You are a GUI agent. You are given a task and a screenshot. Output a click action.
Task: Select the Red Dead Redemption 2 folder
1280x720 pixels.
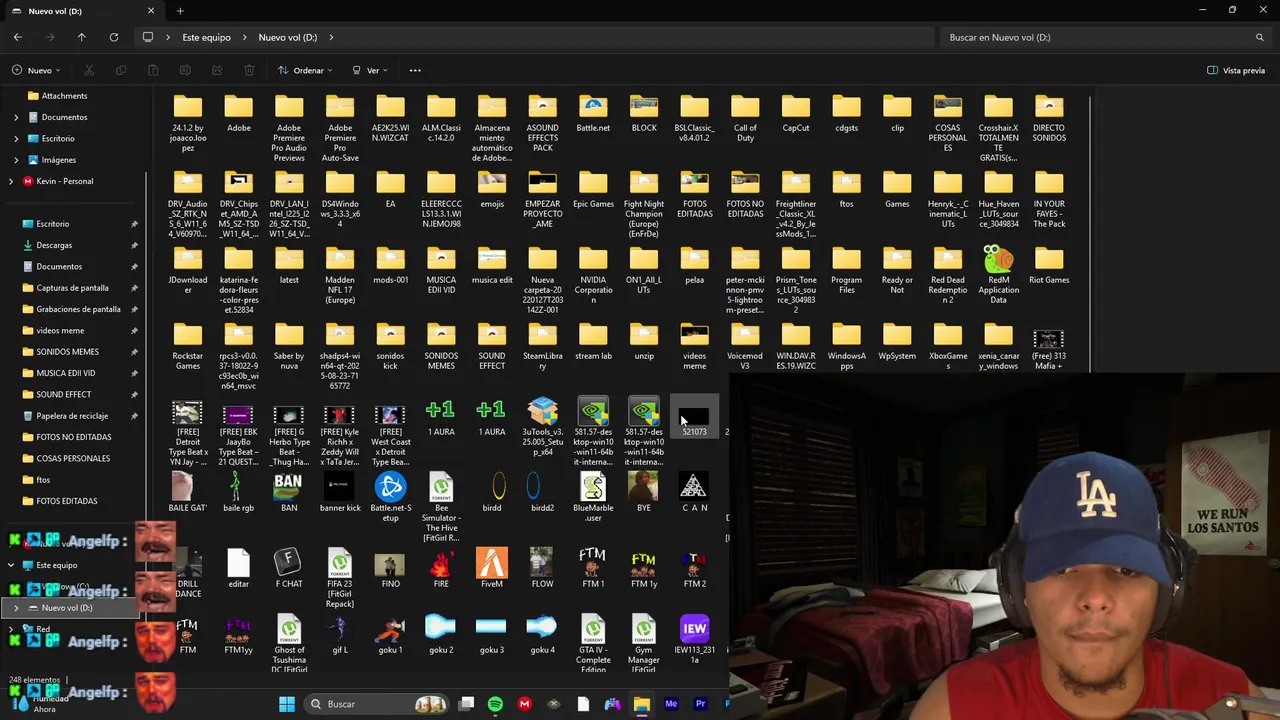947,275
